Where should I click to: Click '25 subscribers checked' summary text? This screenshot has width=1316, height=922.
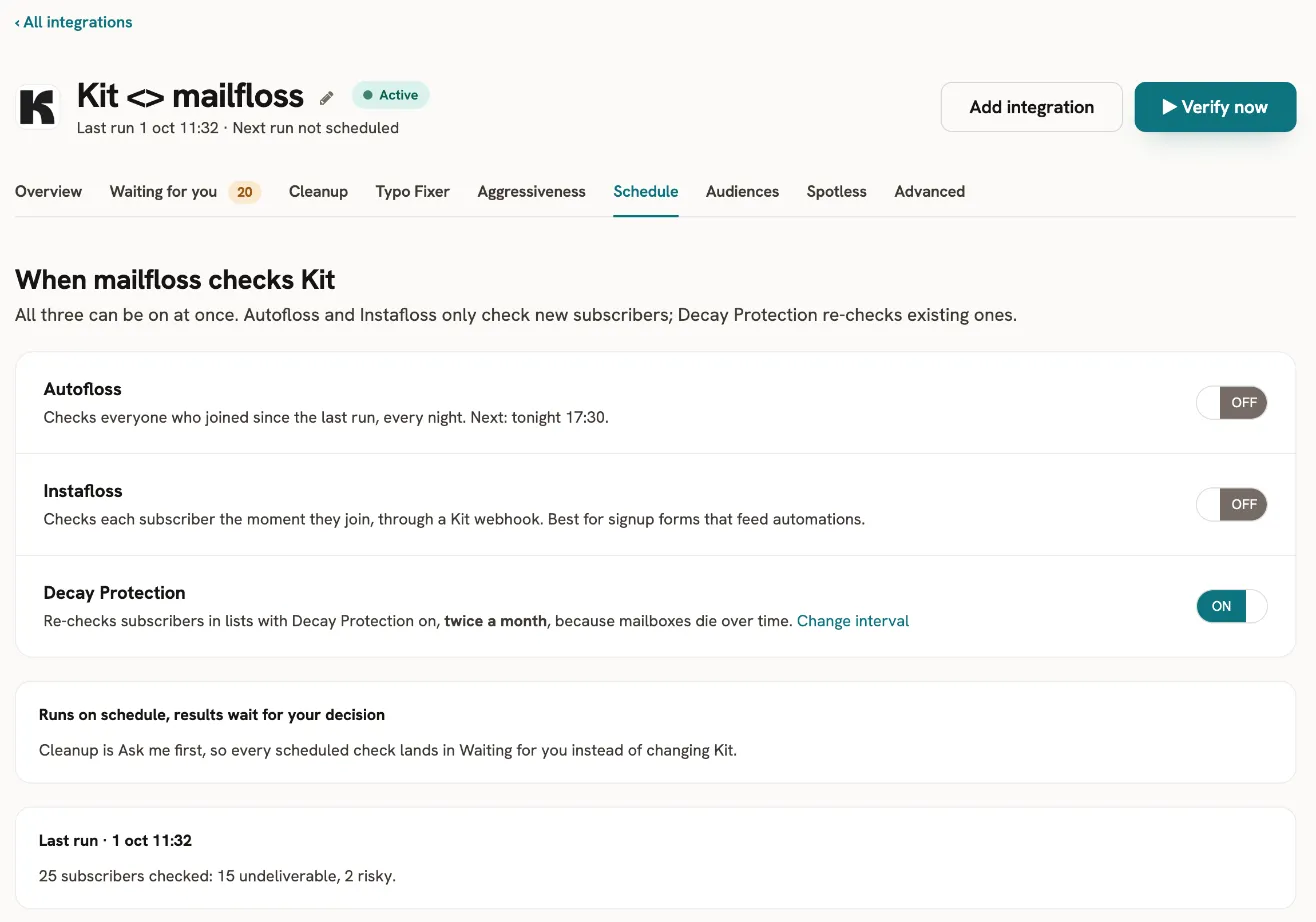pos(217,876)
